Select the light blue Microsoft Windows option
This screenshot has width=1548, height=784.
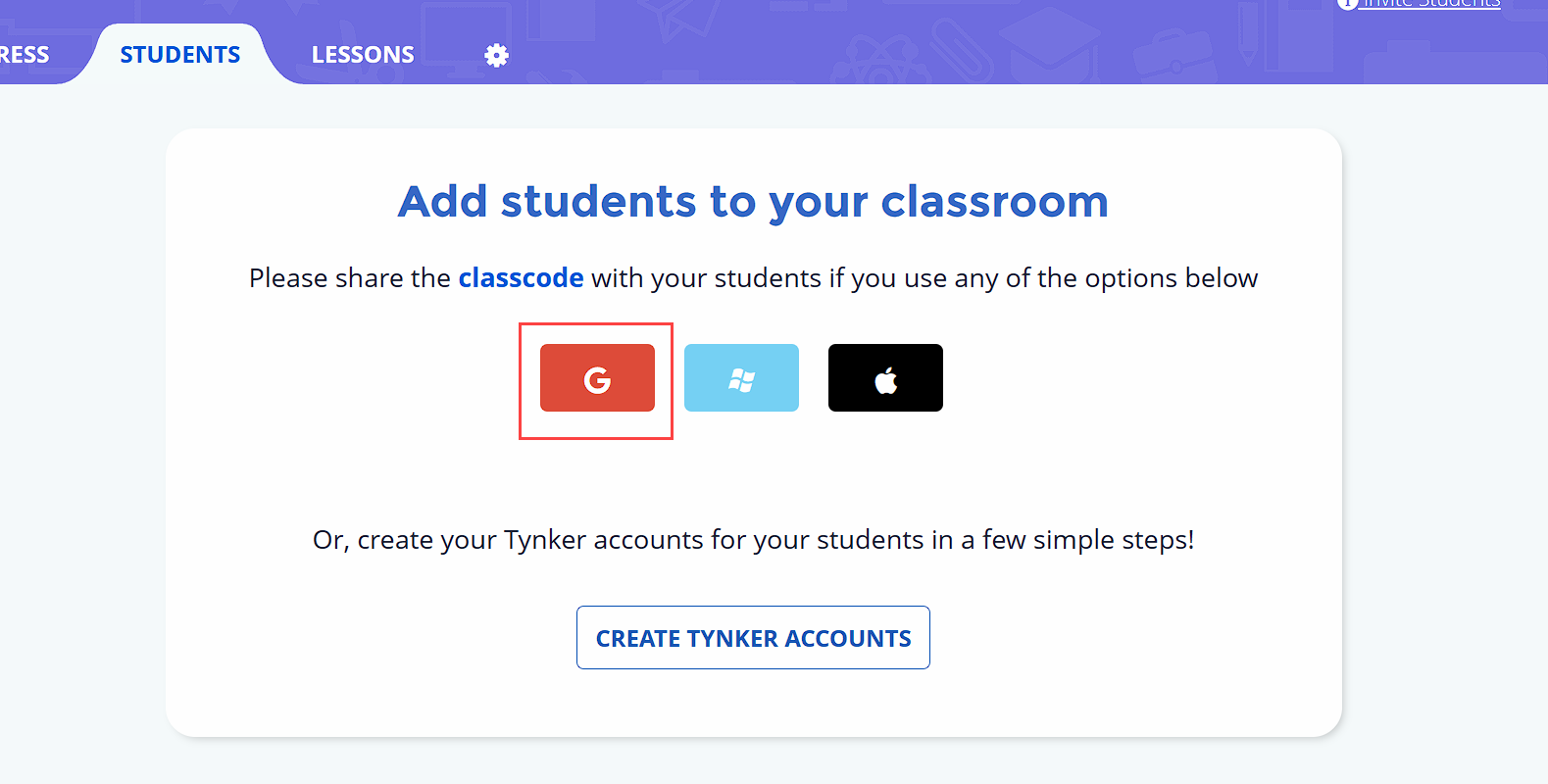[x=741, y=377]
